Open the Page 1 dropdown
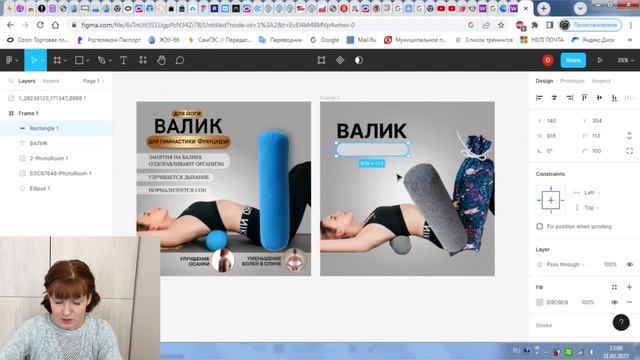This screenshot has width=640, height=360. [x=94, y=81]
